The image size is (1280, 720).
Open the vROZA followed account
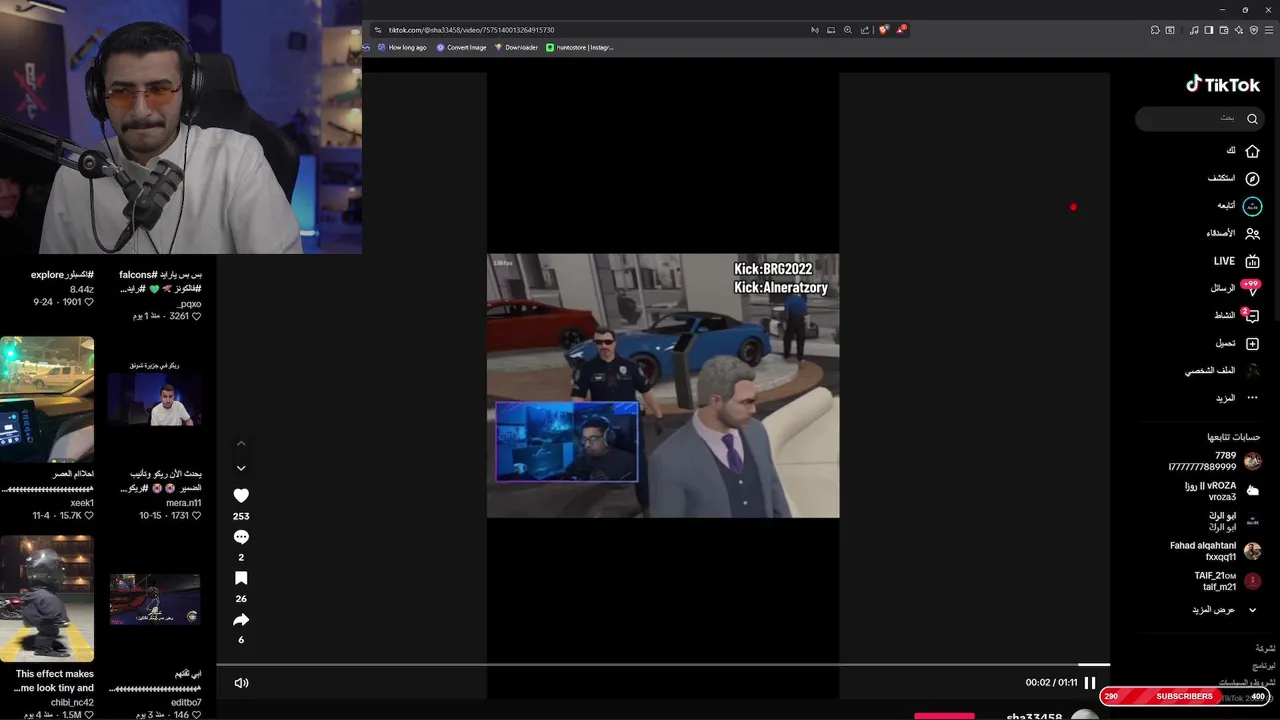pos(1222,491)
